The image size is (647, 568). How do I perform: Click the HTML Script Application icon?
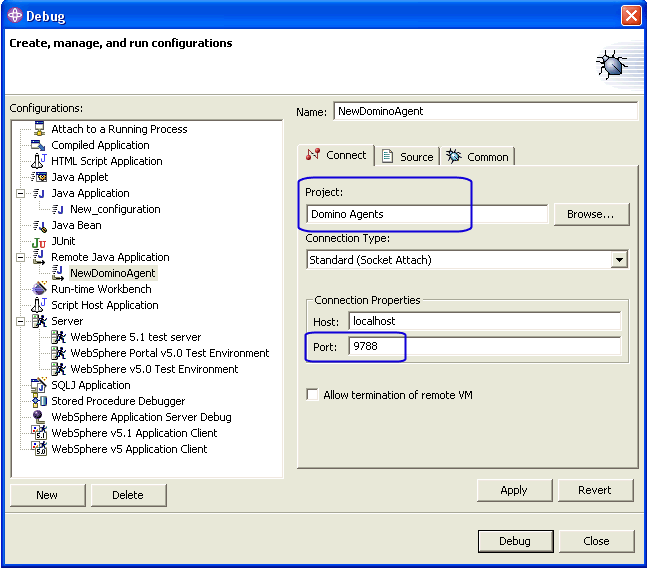[x=39, y=161]
